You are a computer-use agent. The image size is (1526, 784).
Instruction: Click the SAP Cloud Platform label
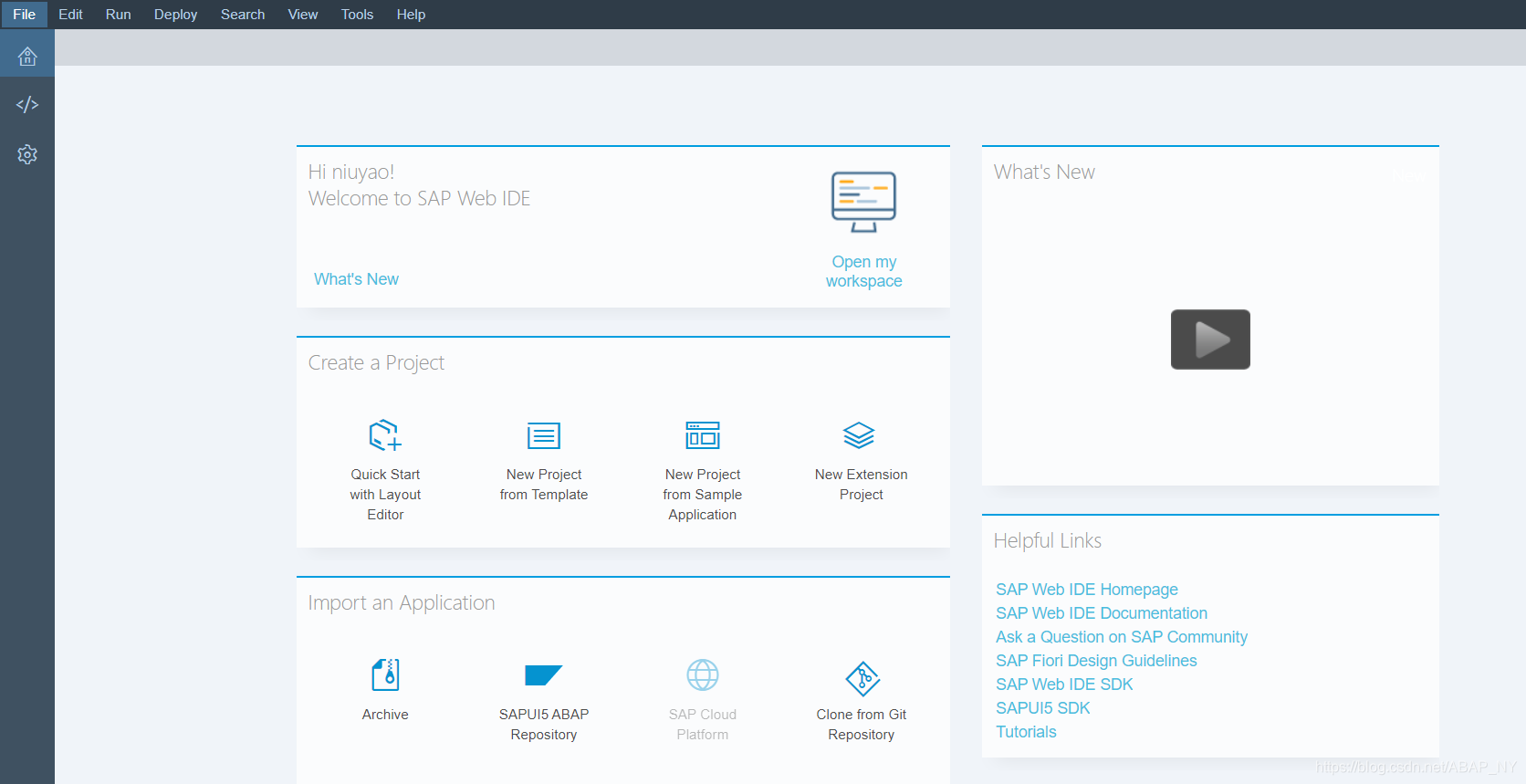pos(703,725)
